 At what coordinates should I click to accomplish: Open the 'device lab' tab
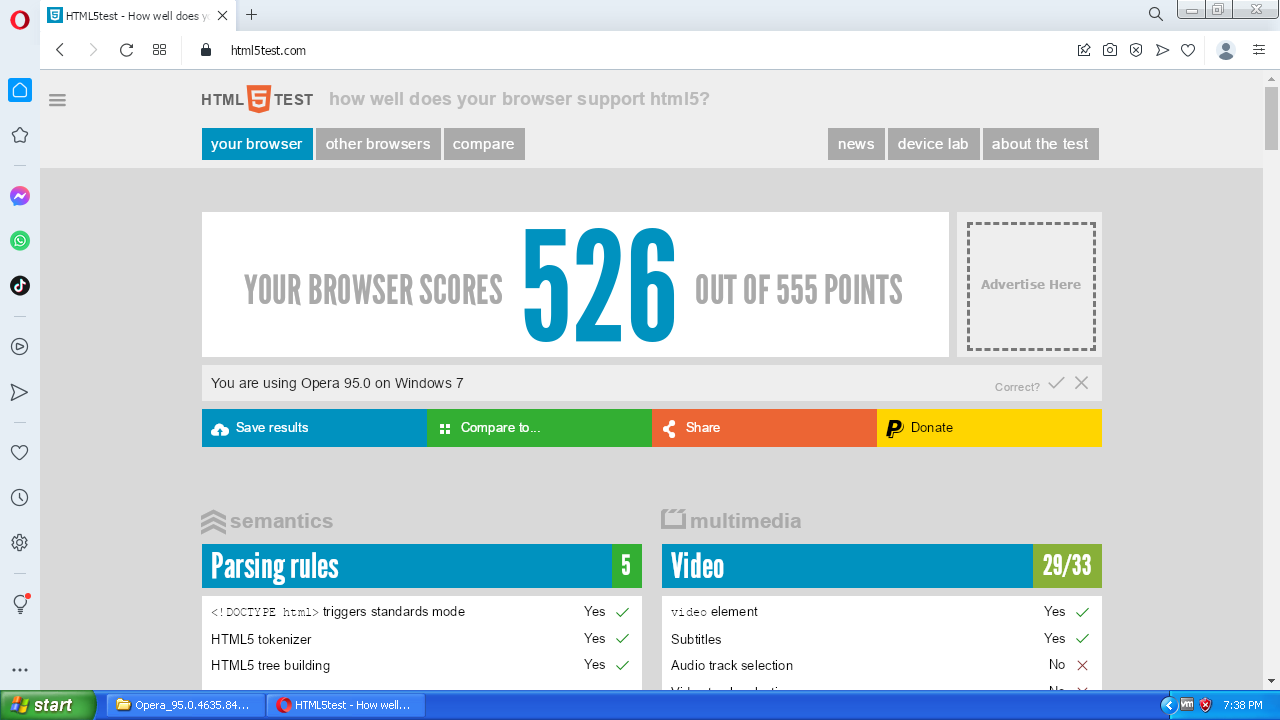point(933,144)
